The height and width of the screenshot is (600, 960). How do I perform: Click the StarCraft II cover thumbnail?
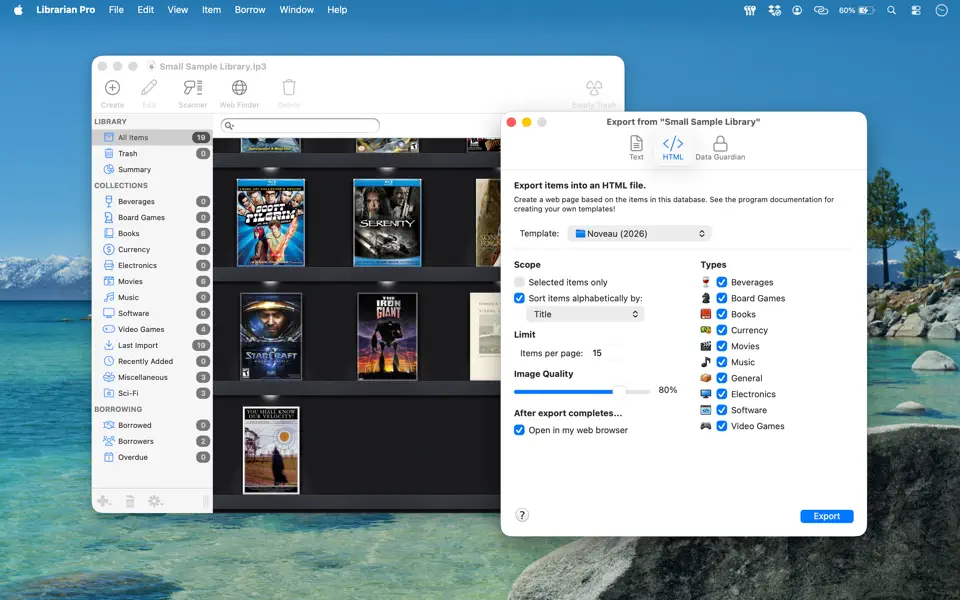click(271, 338)
